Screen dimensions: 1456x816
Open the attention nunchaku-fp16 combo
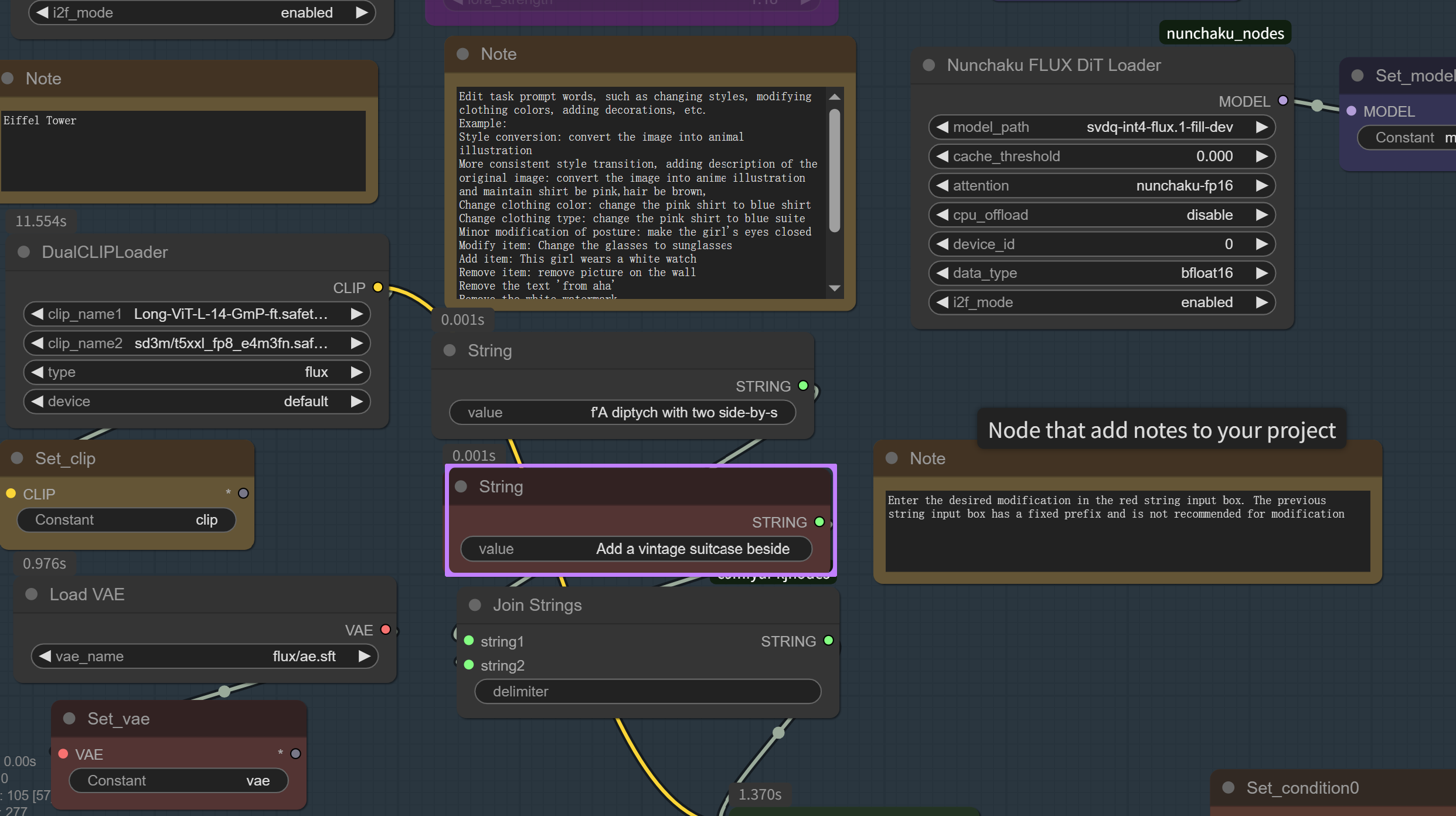pos(1102,186)
